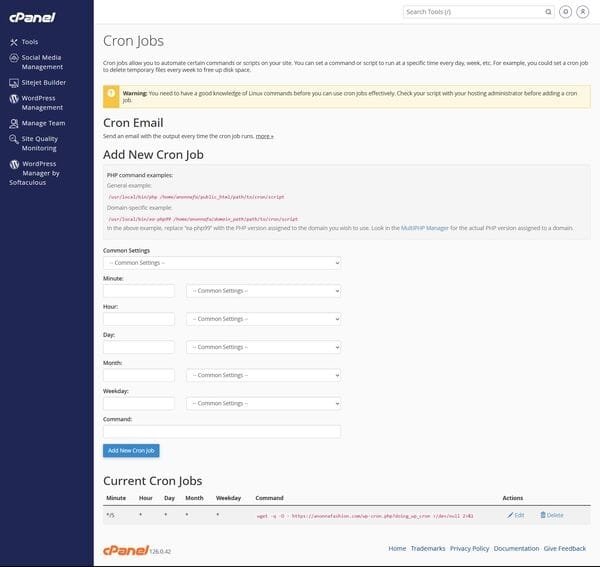Viewport: 600px width, 567px height.
Task: Click the Sitejet Builder sidebar icon
Action: (x=14, y=82)
